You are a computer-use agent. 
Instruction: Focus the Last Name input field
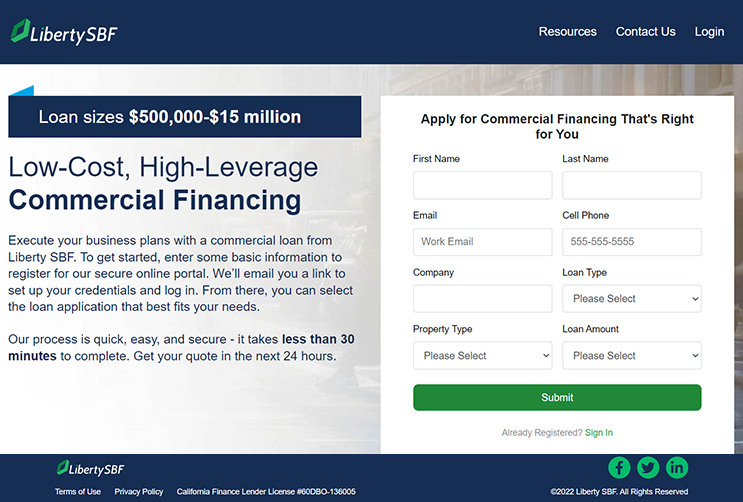point(632,185)
